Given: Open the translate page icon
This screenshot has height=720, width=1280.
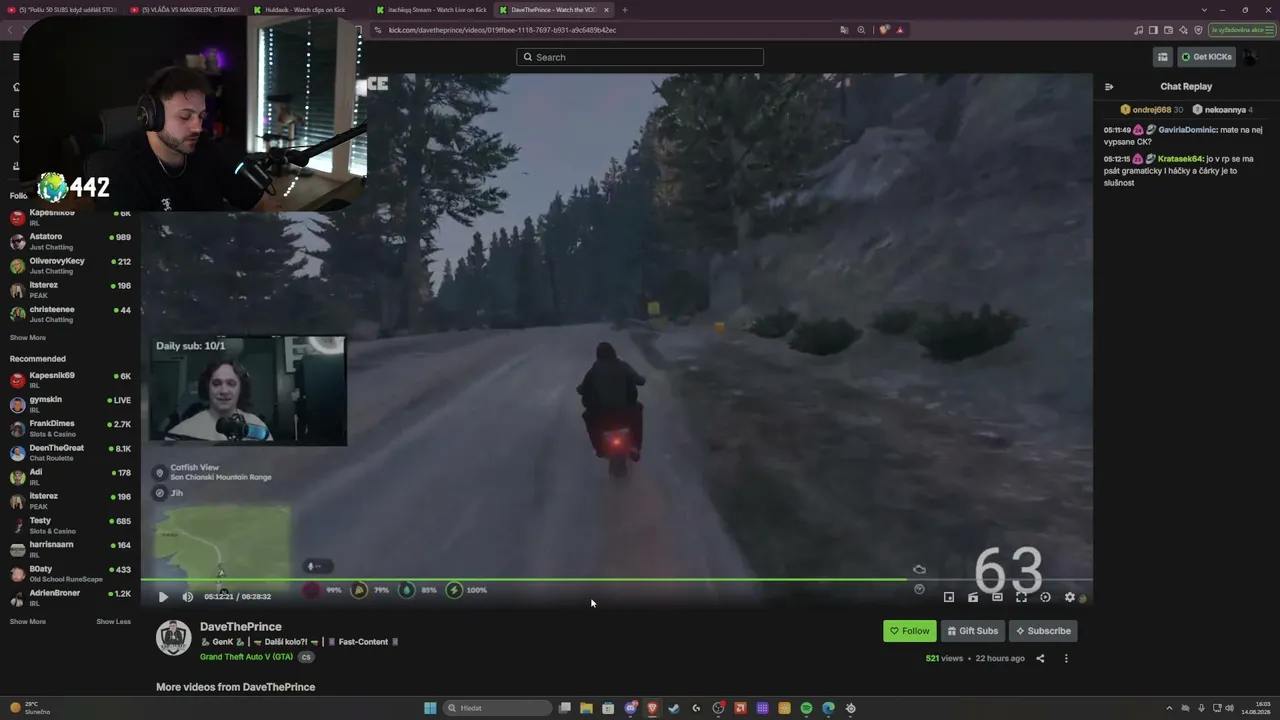Looking at the screenshot, I should click(845, 30).
